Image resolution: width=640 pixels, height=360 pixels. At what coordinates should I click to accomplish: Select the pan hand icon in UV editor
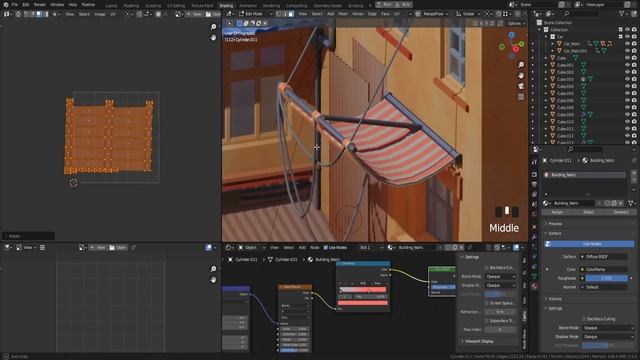tap(213, 38)
